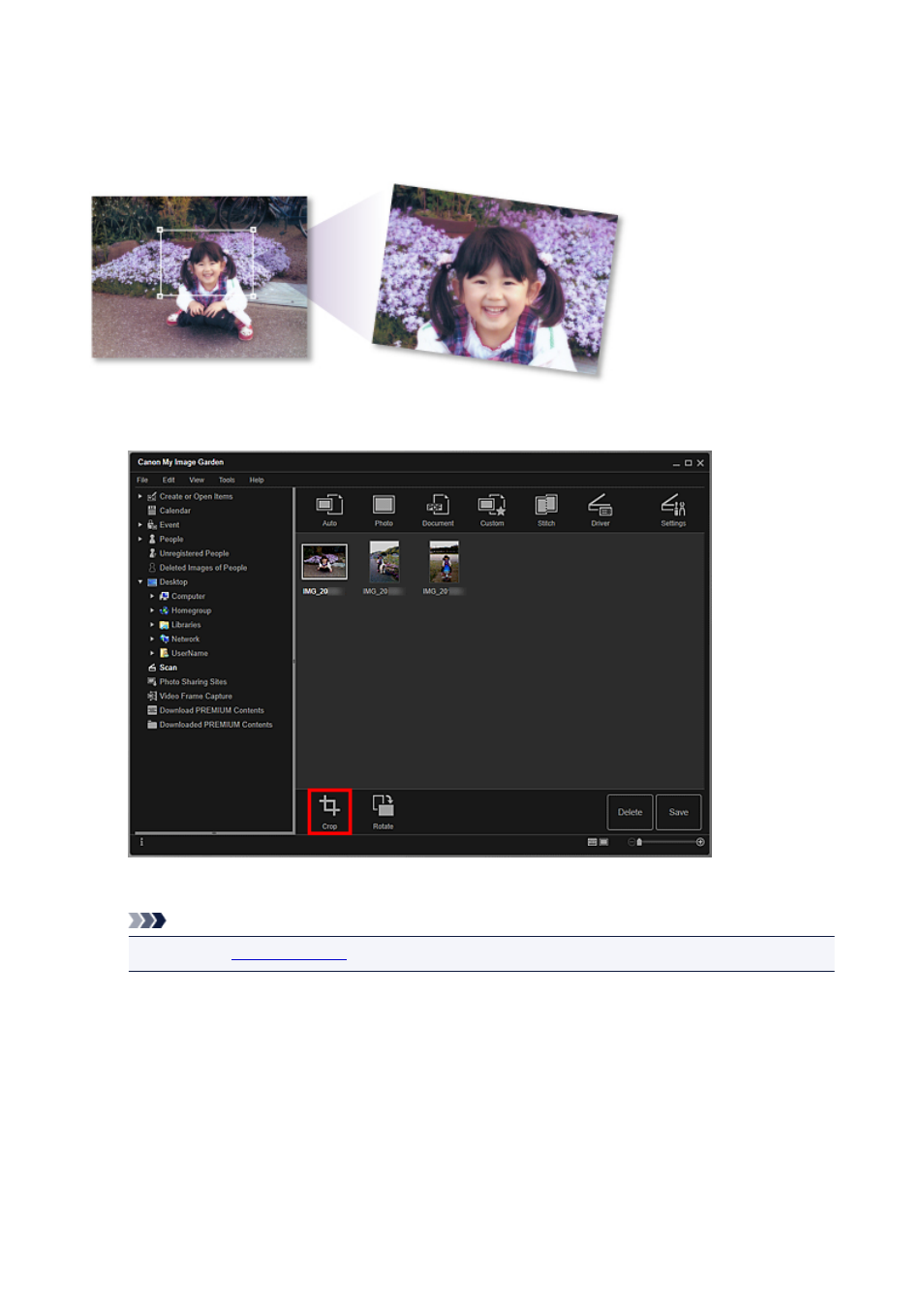
Task: Expand the Event tree node
Action: click(140, 525)
